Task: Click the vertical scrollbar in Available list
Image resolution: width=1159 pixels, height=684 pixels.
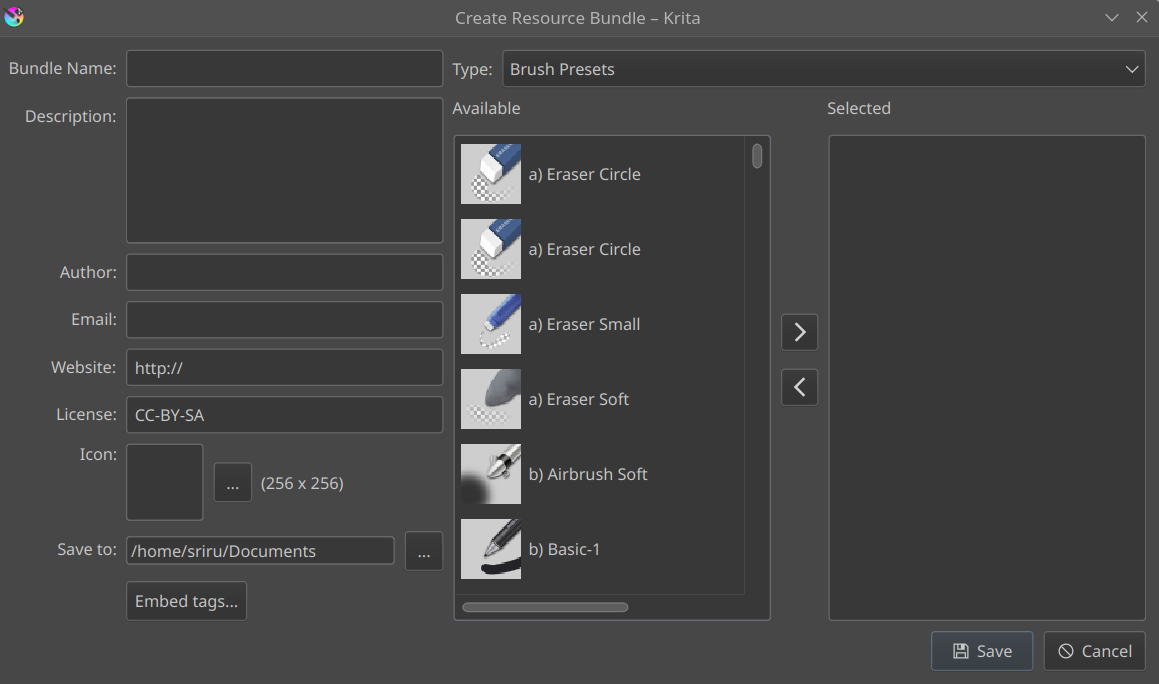Action: point(757,156)
